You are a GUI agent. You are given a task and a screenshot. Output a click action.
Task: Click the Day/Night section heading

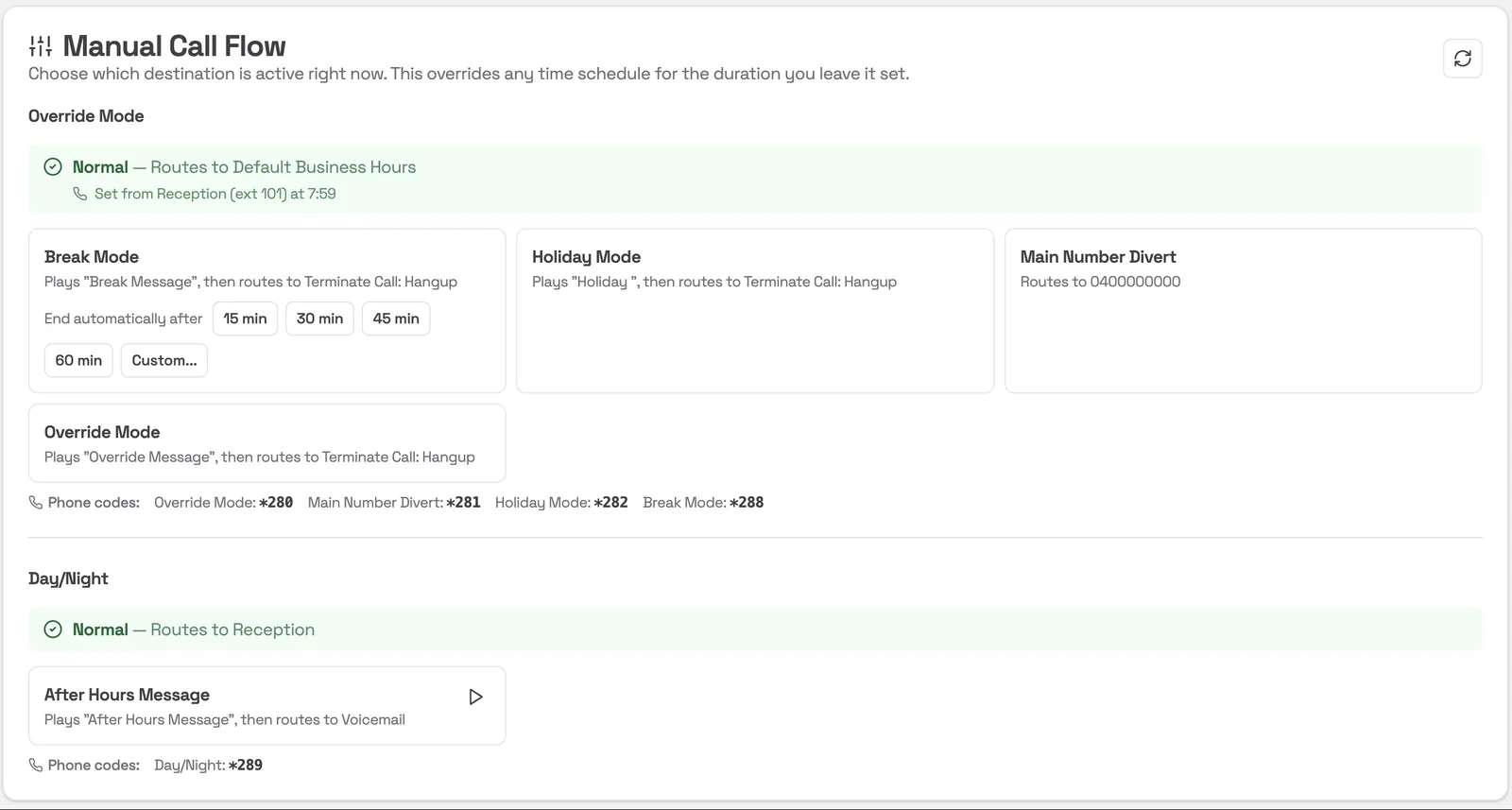coord(68,578)
